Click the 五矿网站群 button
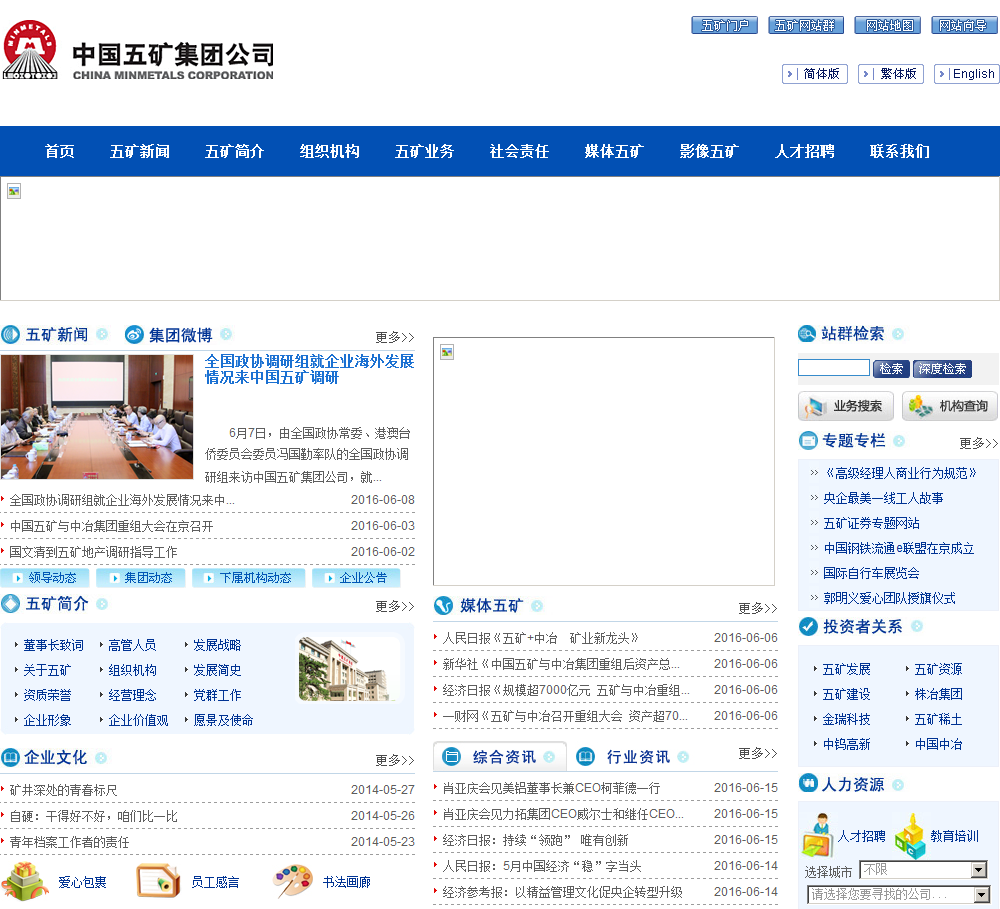Image resolution: width=1000 pixels, height=909 pixels. (x=805, y=26)
